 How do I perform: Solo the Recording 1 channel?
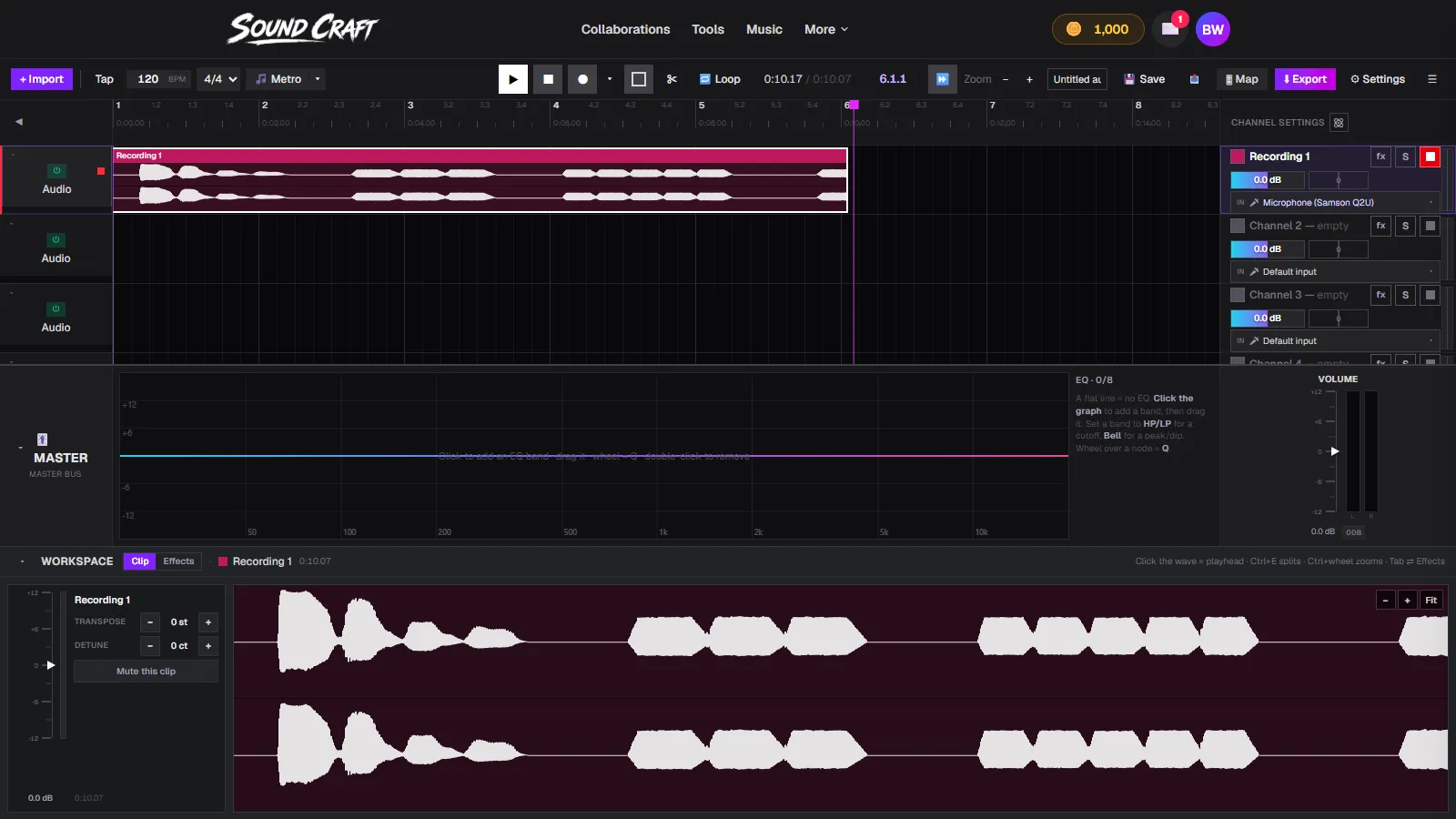tap(1405, 157)
